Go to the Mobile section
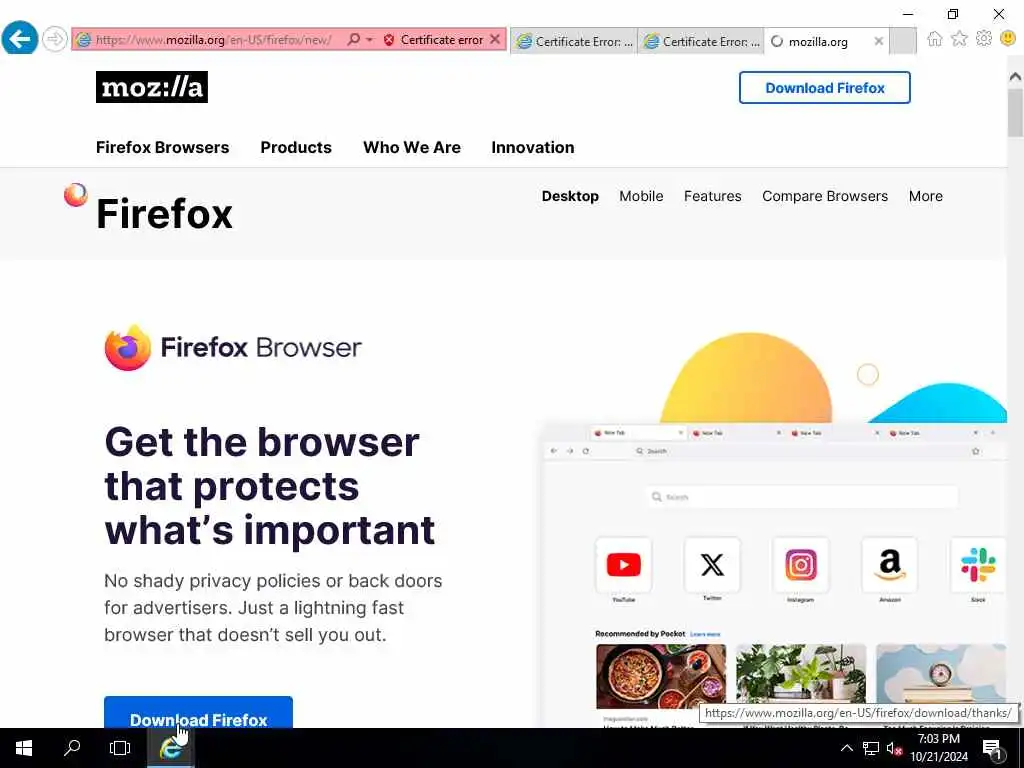 click(x=641, y=196)
